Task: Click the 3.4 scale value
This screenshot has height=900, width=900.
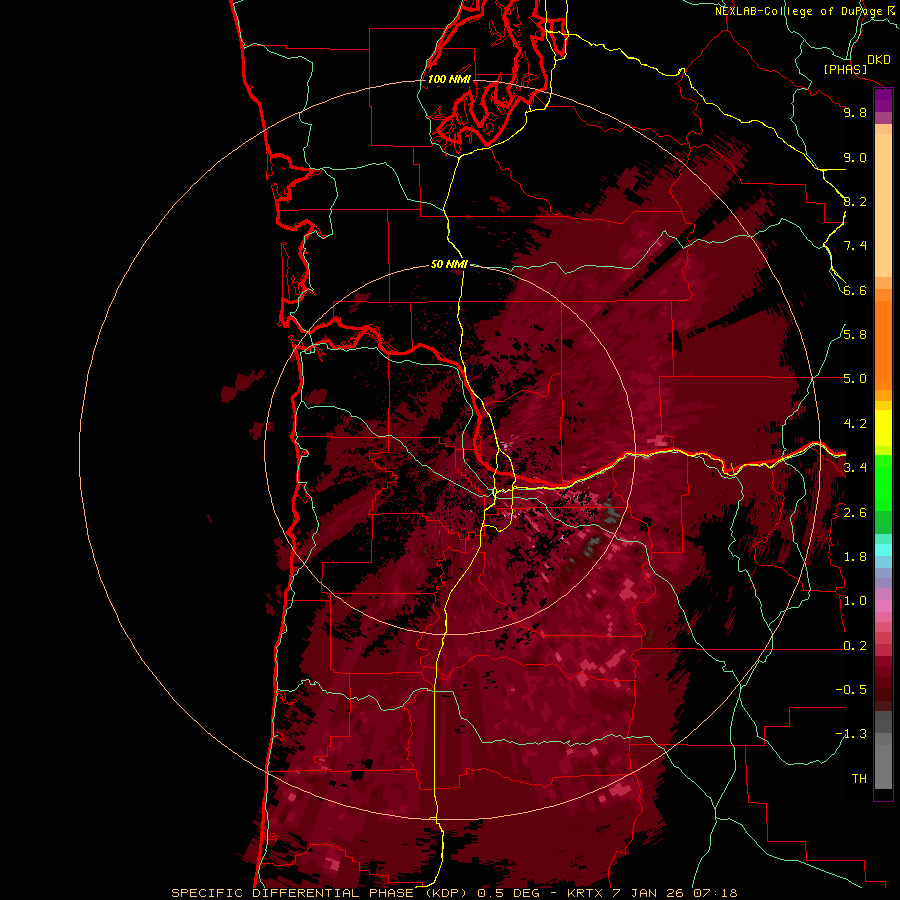Action: pyautogui.click(x=855, y=468)
